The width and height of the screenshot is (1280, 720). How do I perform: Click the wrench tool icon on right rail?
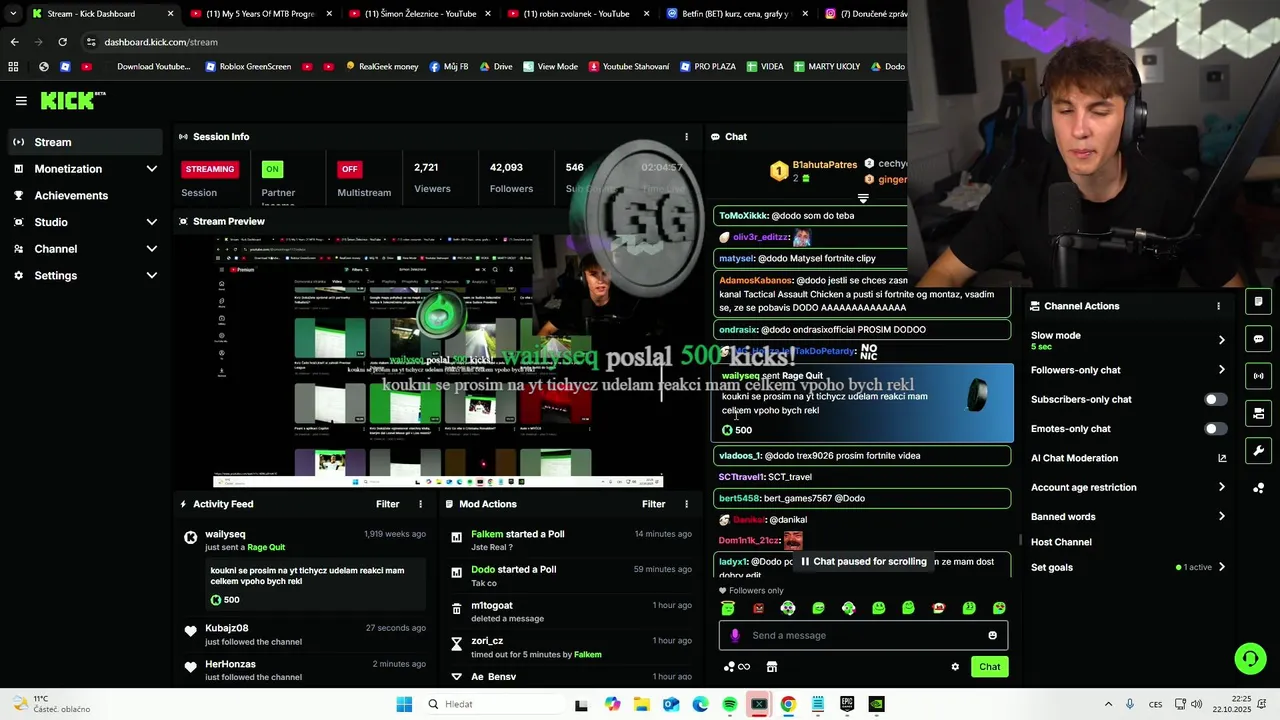[x=1259, y=451]
